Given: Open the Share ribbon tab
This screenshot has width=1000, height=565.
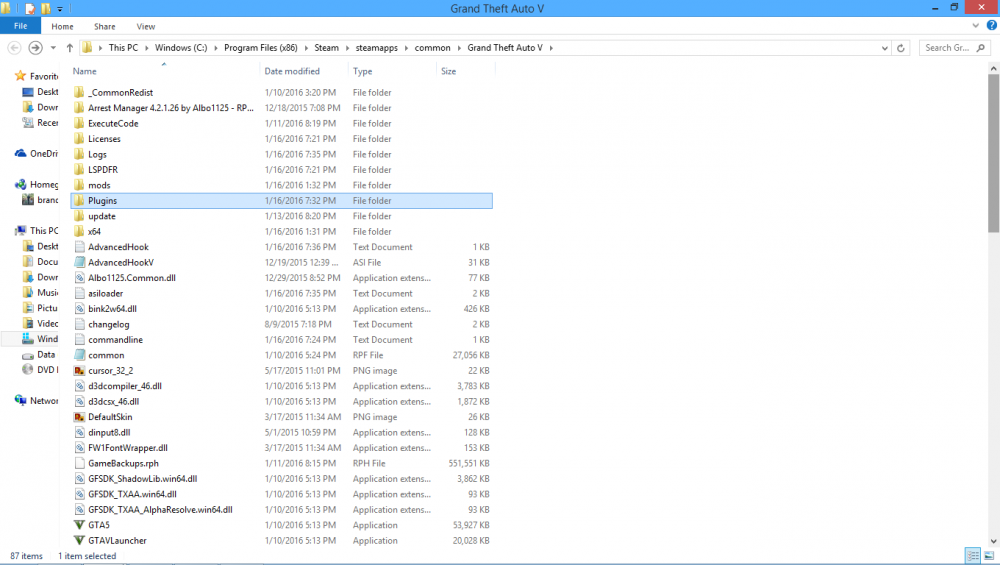Looking at the screenshot, I should click(105, 27).
